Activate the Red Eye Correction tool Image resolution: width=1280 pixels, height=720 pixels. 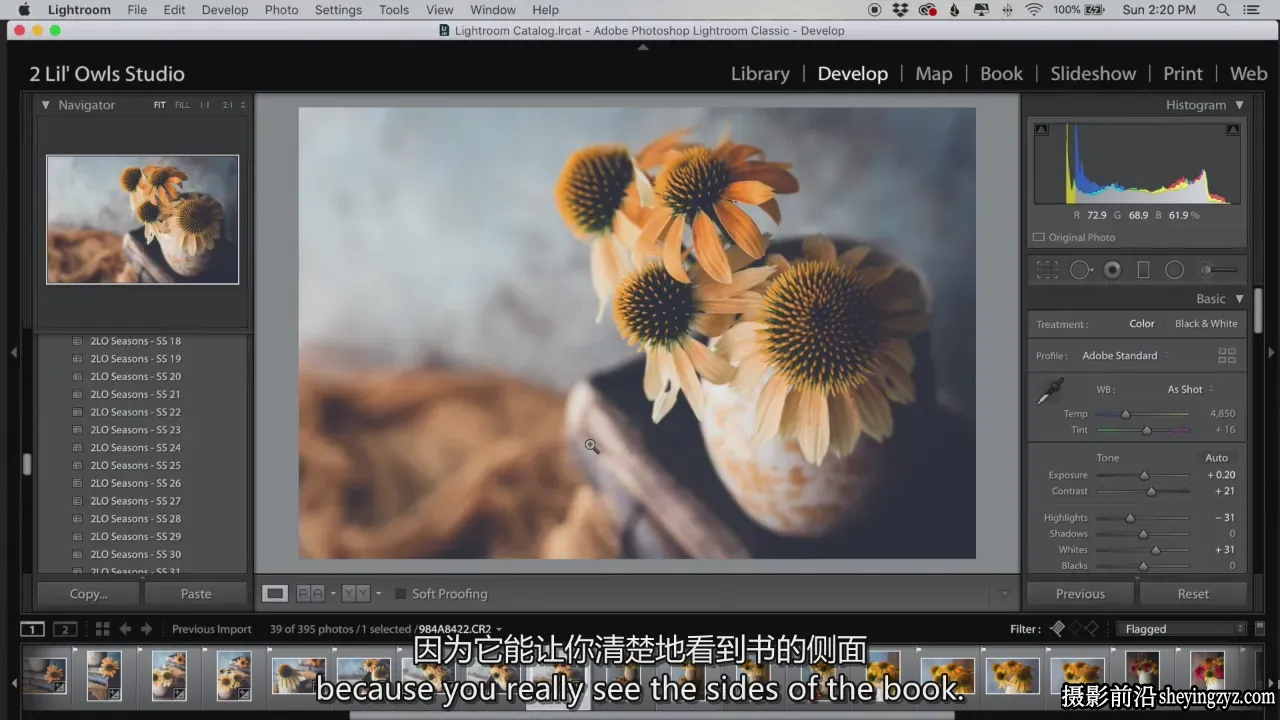1112,270
